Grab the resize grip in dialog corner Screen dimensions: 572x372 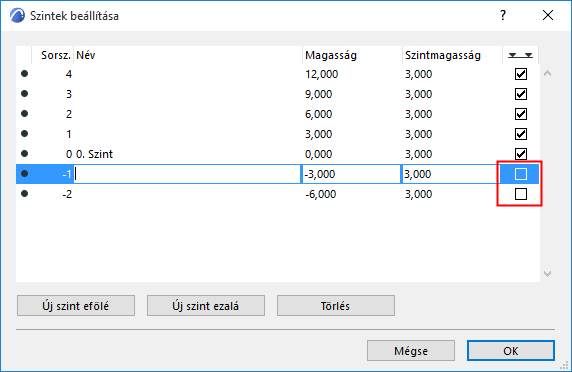pyautogui.click(x=565, y=366)
